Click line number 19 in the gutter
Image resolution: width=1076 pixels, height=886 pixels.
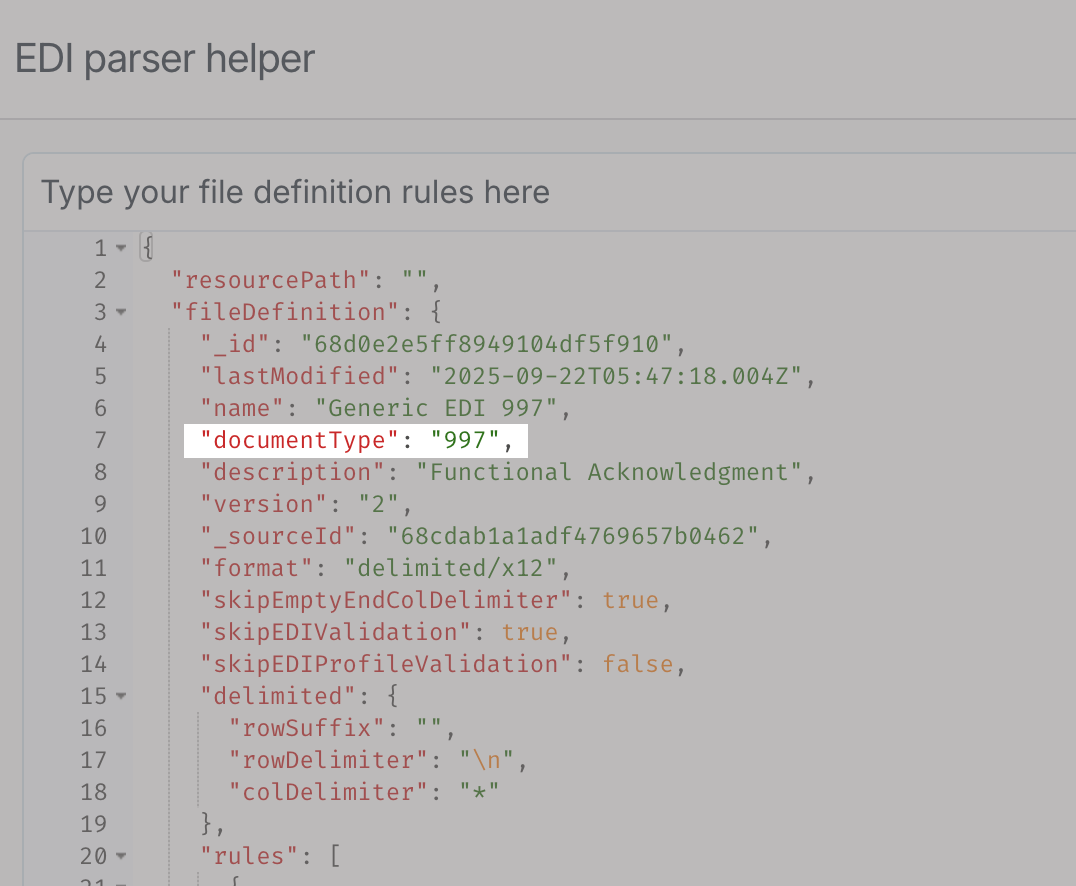pos(94,824)
